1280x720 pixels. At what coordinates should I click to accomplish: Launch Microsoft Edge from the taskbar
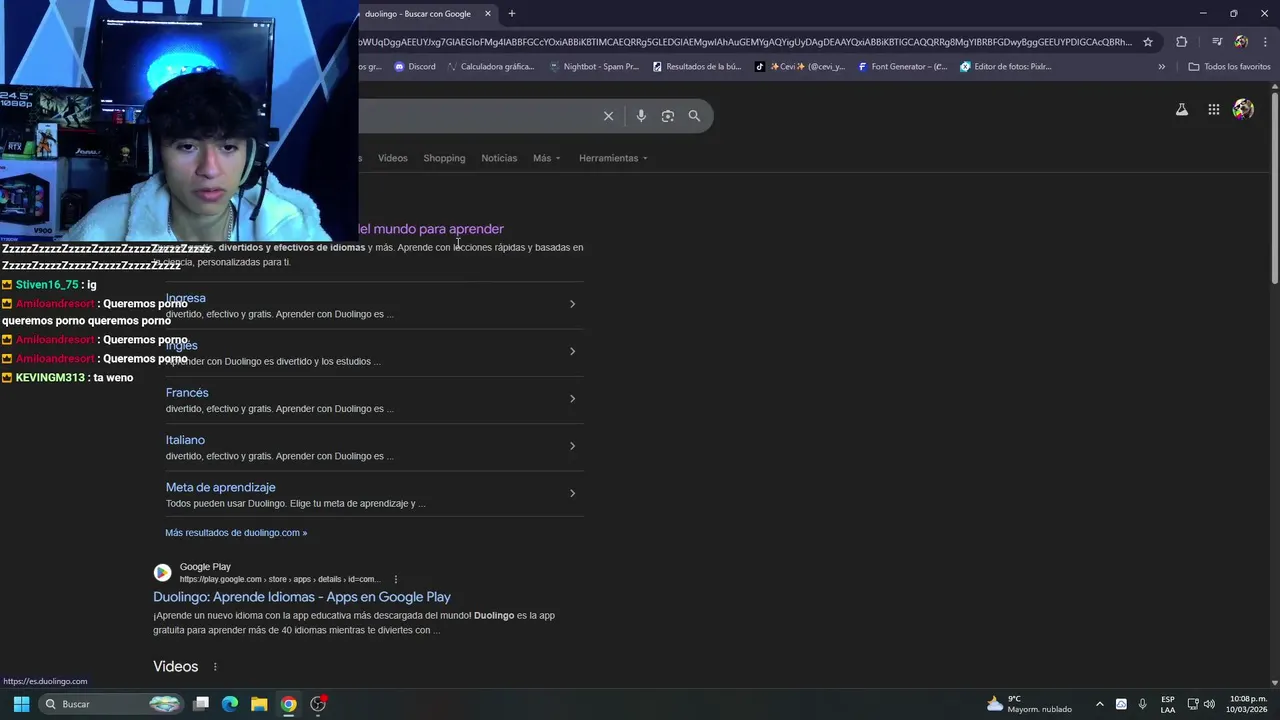click(x=230, y=704)
